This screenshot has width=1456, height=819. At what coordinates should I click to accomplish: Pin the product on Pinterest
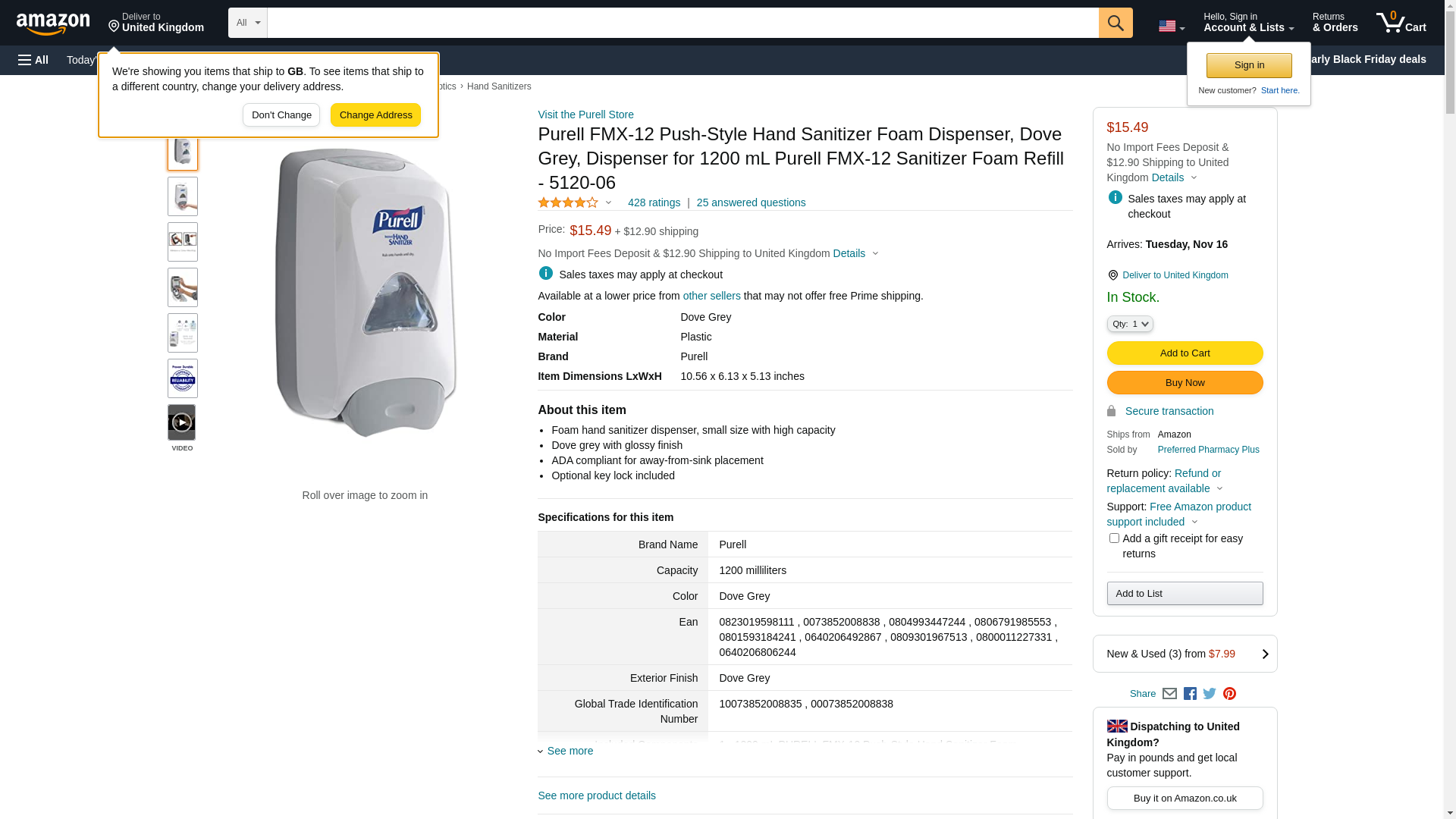1229,694
